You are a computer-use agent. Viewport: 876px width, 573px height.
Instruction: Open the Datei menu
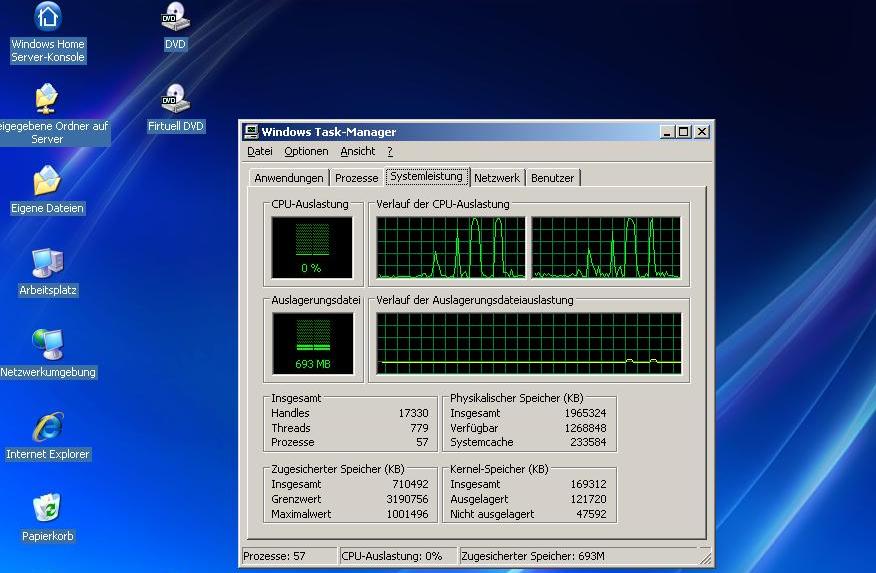coord(260,151)
